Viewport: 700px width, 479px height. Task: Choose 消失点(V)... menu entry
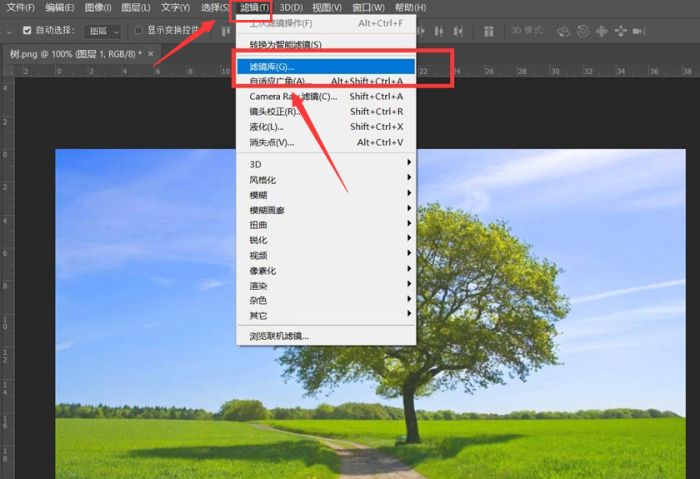coord(326,142)
